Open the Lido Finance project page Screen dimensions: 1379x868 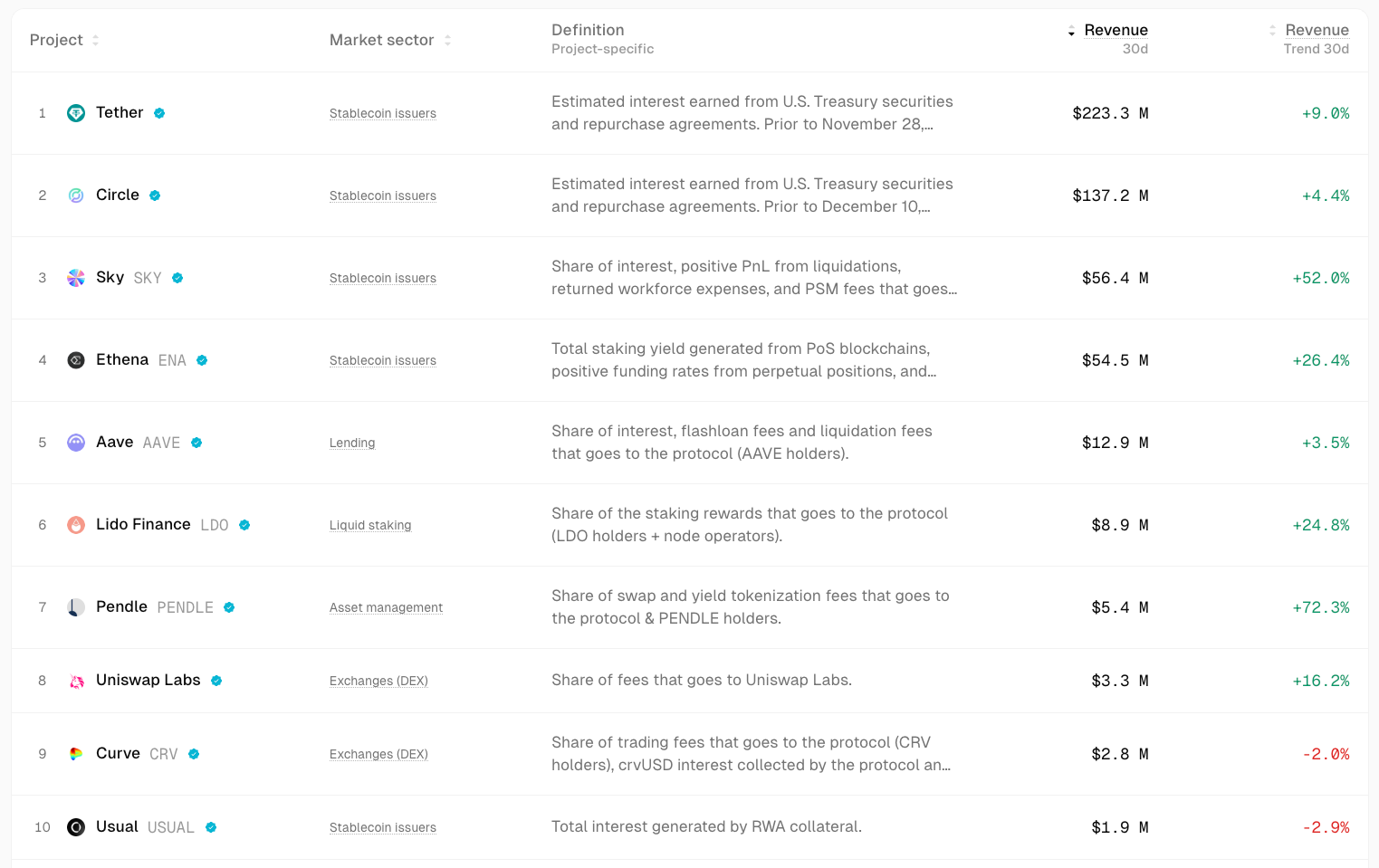[143, 524]
